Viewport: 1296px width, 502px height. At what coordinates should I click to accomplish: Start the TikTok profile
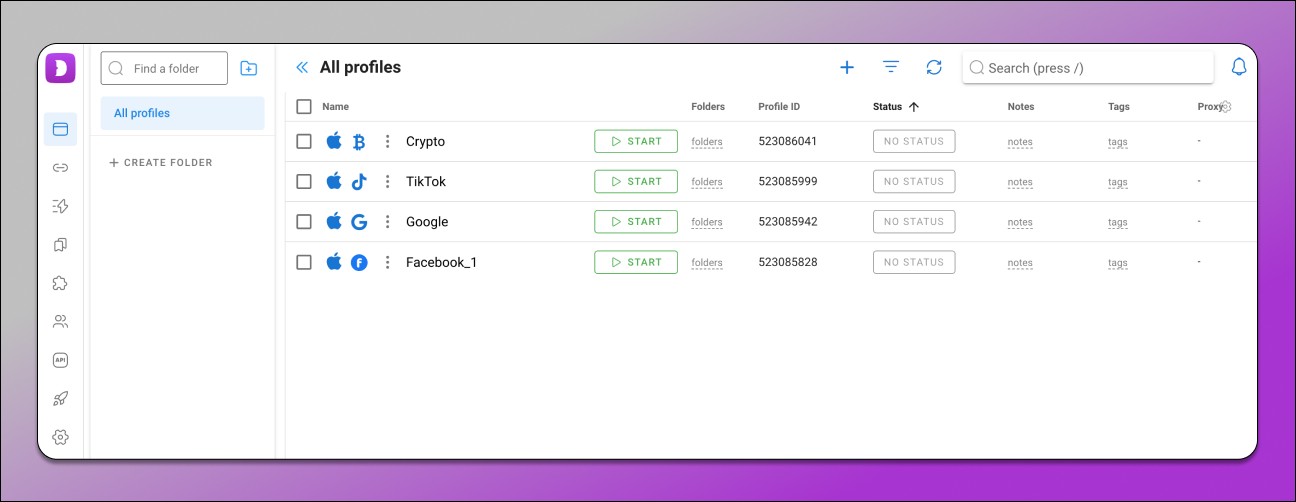pos(636,181)
